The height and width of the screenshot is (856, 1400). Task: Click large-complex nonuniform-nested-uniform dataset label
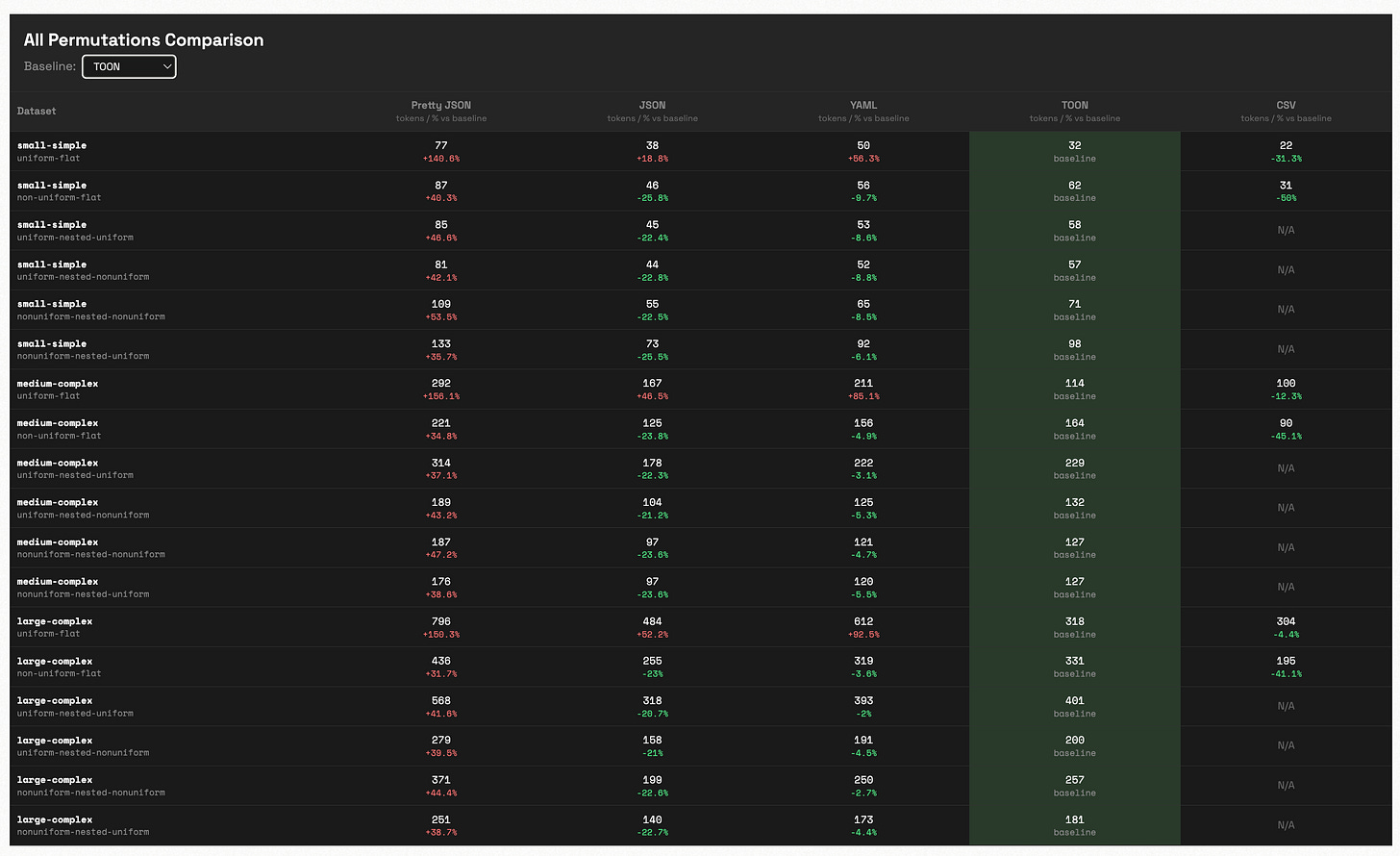pyautogui.click(x=84, y=825)
